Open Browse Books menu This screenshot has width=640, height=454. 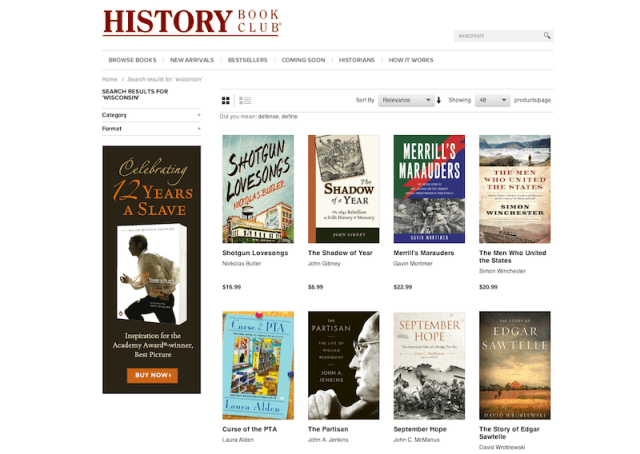132,60
